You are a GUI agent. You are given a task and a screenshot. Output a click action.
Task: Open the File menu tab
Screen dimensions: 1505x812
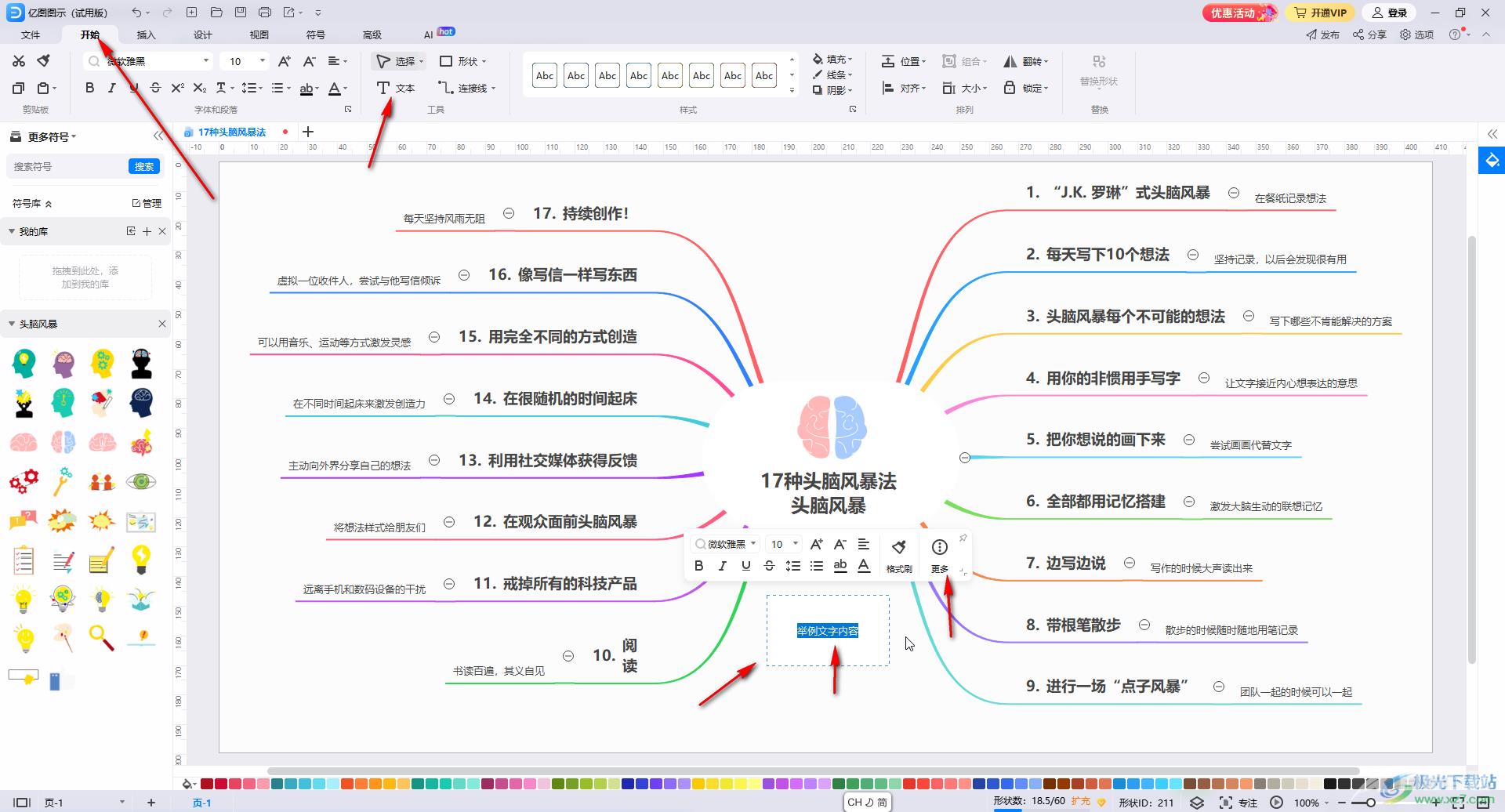pyautogui.click(x=31, y=34)
